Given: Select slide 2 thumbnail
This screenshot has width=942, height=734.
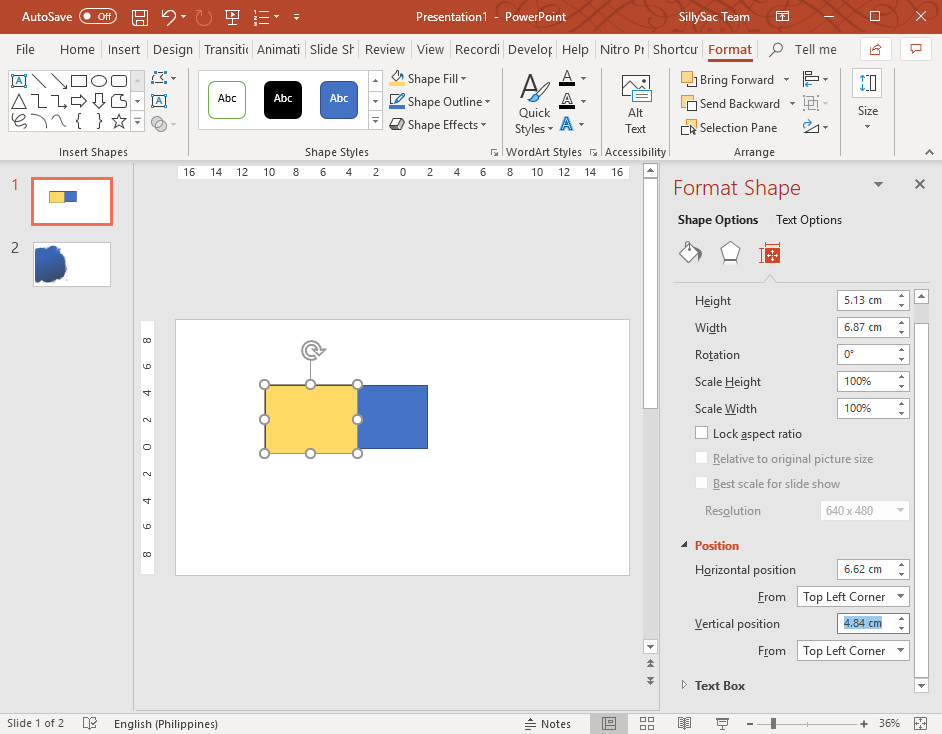Looking at the screenshot, I should pos(72,264).
